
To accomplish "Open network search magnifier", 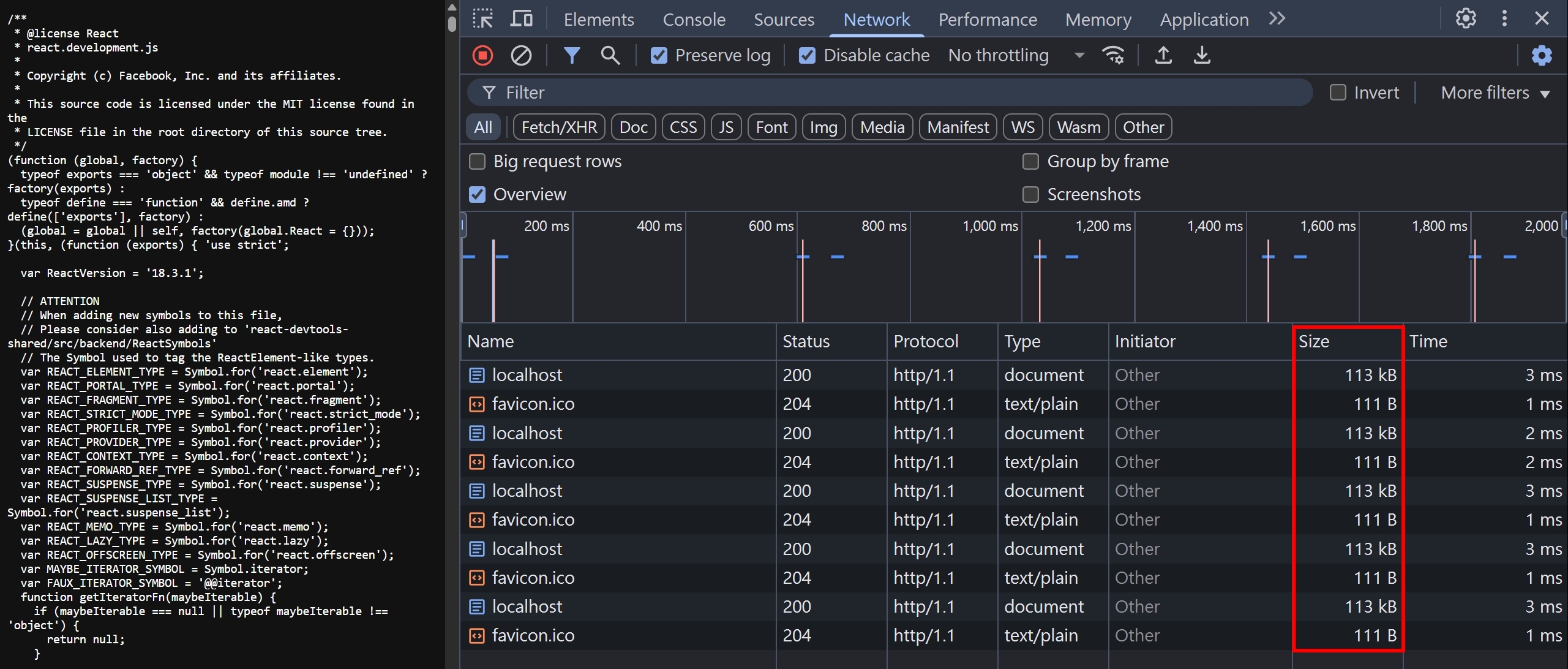I will coord(610,56).
